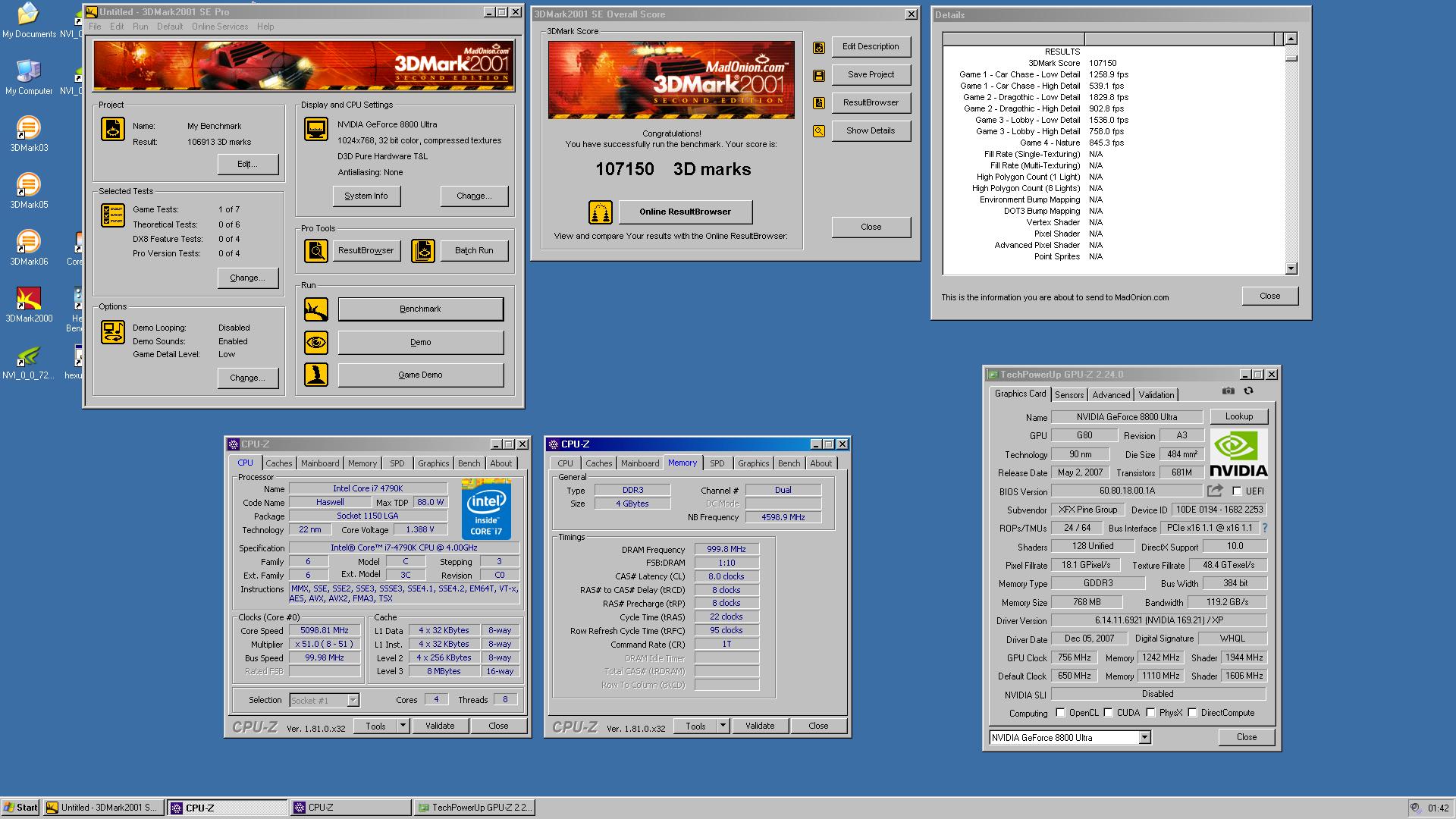Open Socket #1 selection dropdown in CPU-Z
Viewport: 1456px width, 819px height.
(353, 701)
